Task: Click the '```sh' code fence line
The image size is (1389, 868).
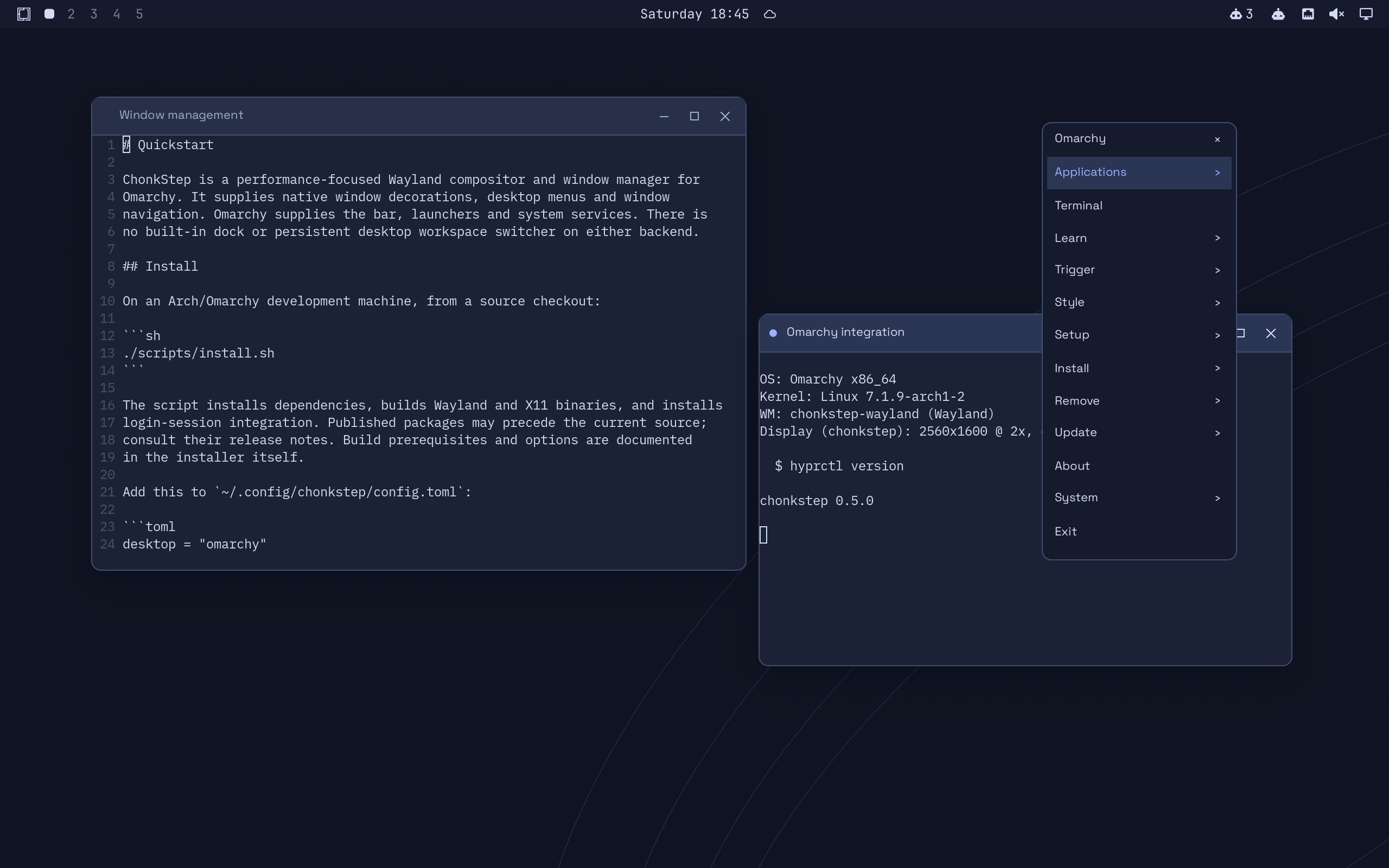Action: (142, 336)
